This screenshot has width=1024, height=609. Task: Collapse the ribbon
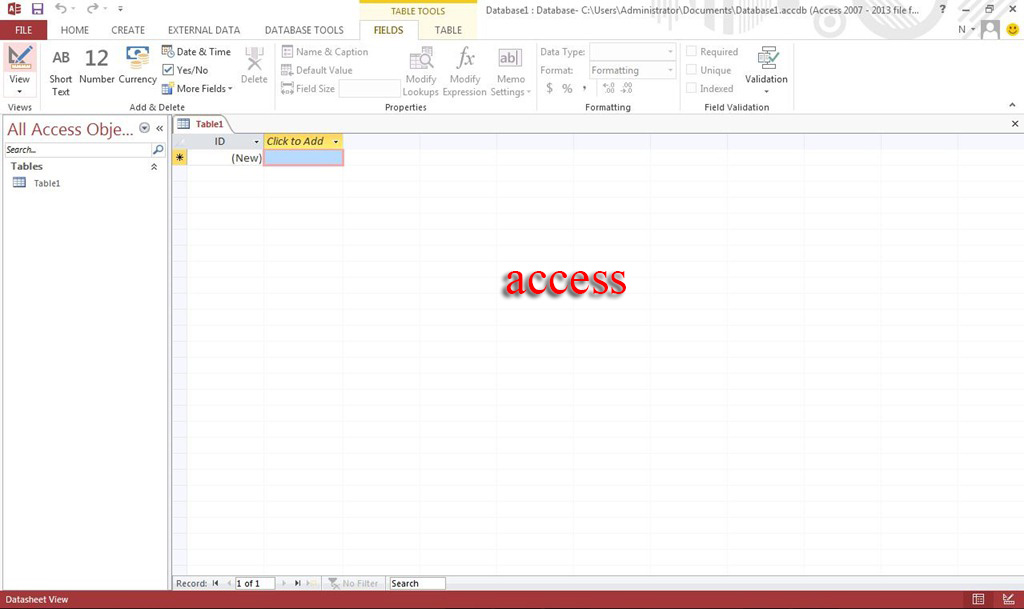1012,104
